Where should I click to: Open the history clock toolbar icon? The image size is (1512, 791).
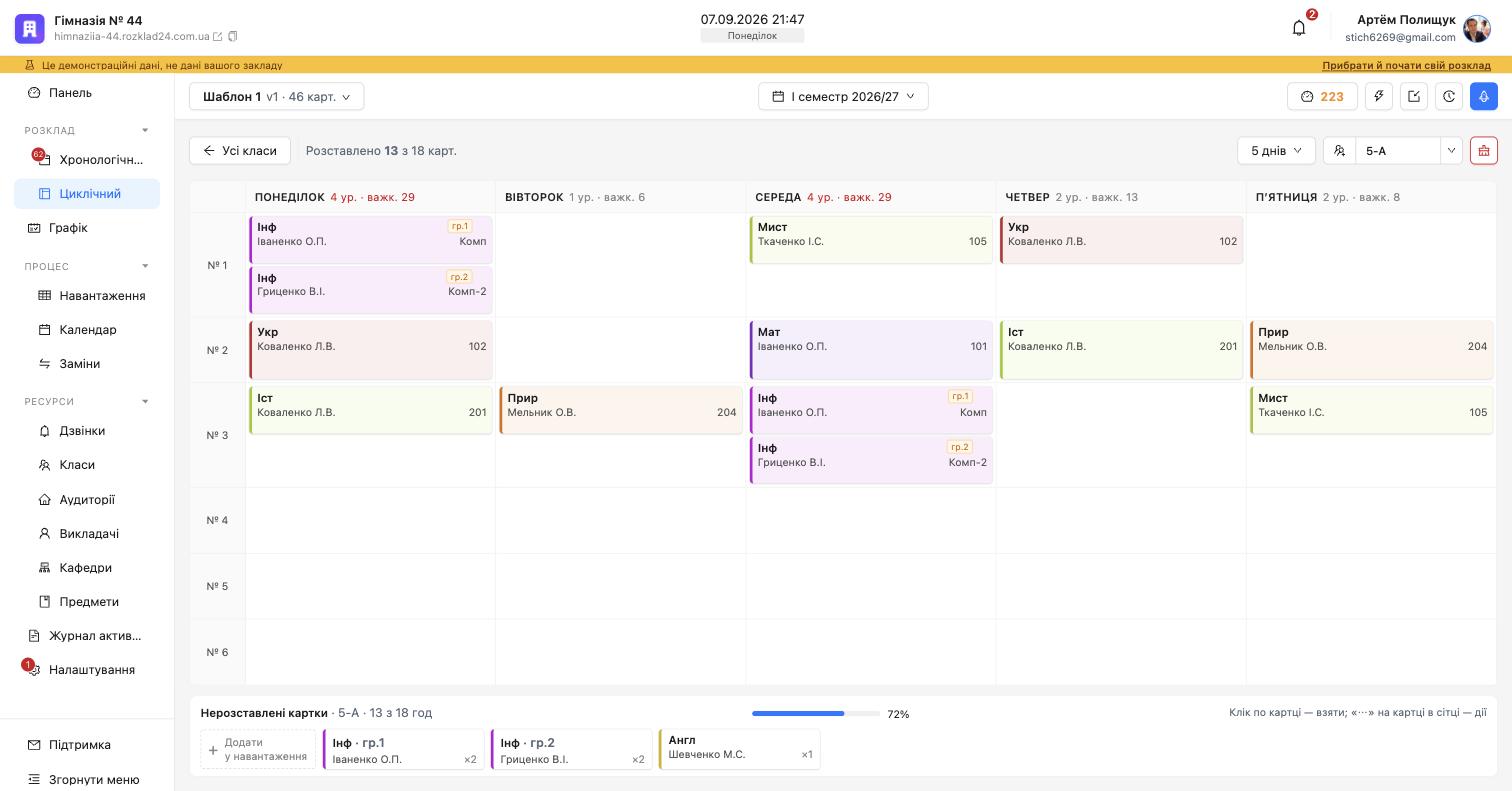(1449, 96)
